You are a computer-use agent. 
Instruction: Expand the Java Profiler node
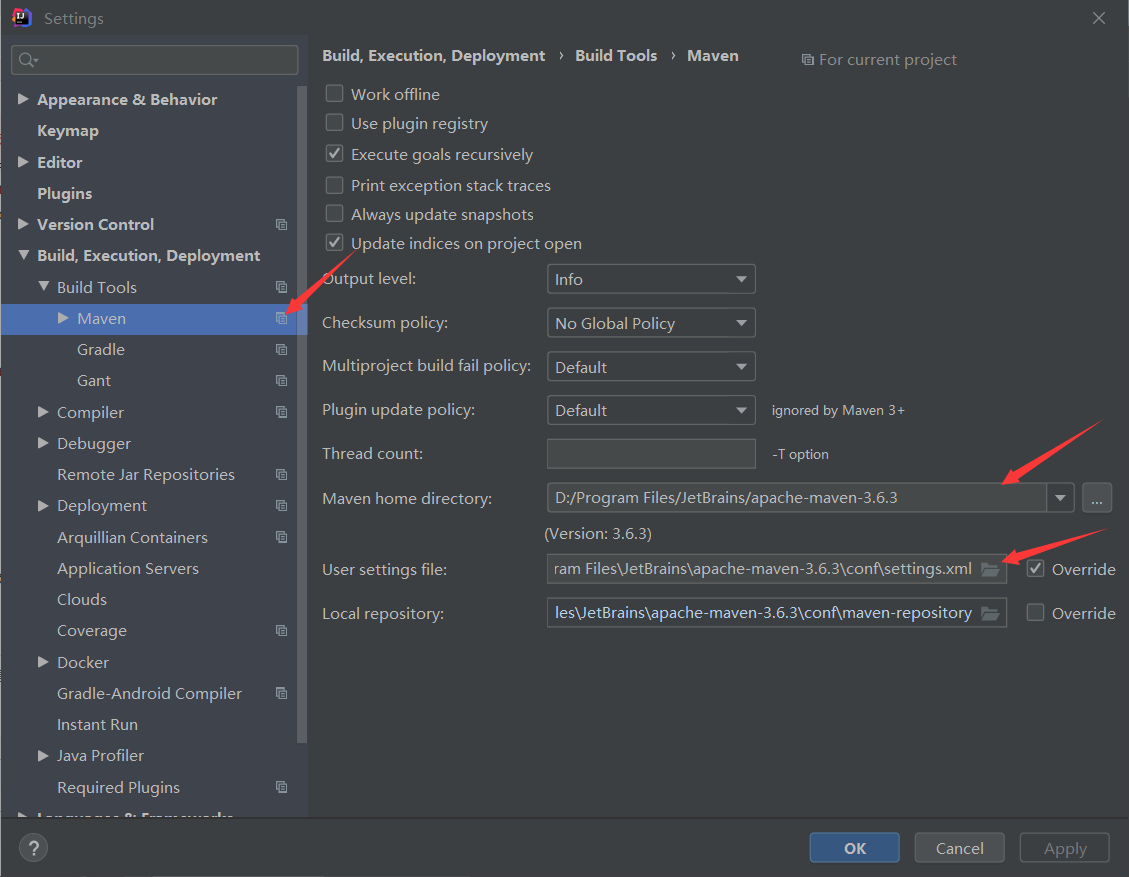43,755
